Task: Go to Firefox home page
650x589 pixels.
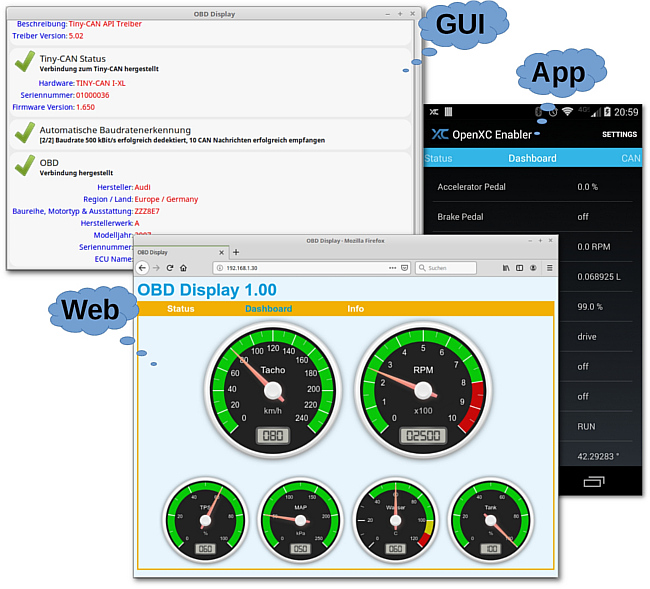Action: [x=183, y=268]
